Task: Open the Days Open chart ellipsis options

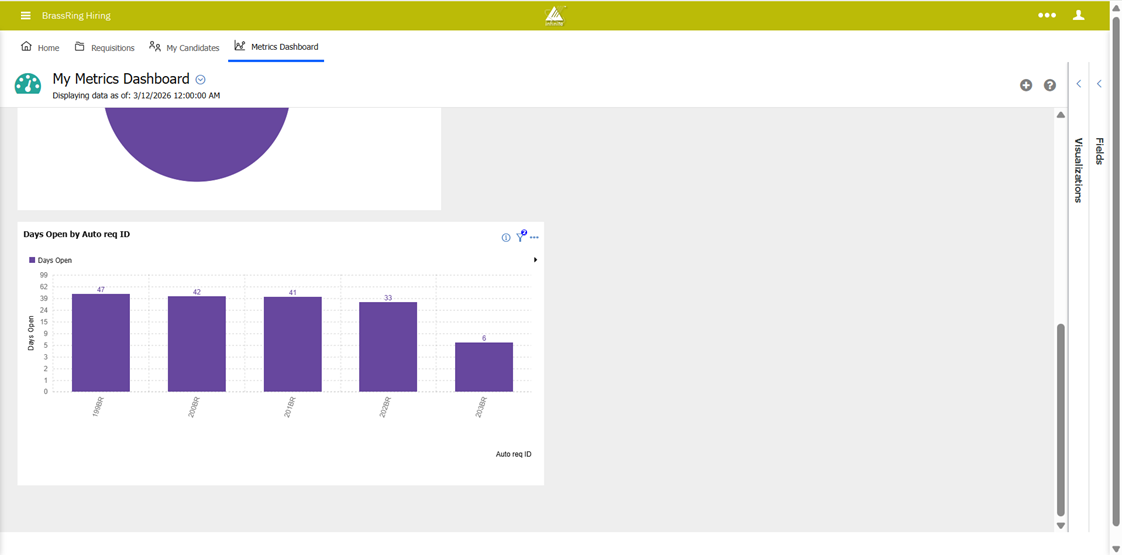Action: (534, 238)
